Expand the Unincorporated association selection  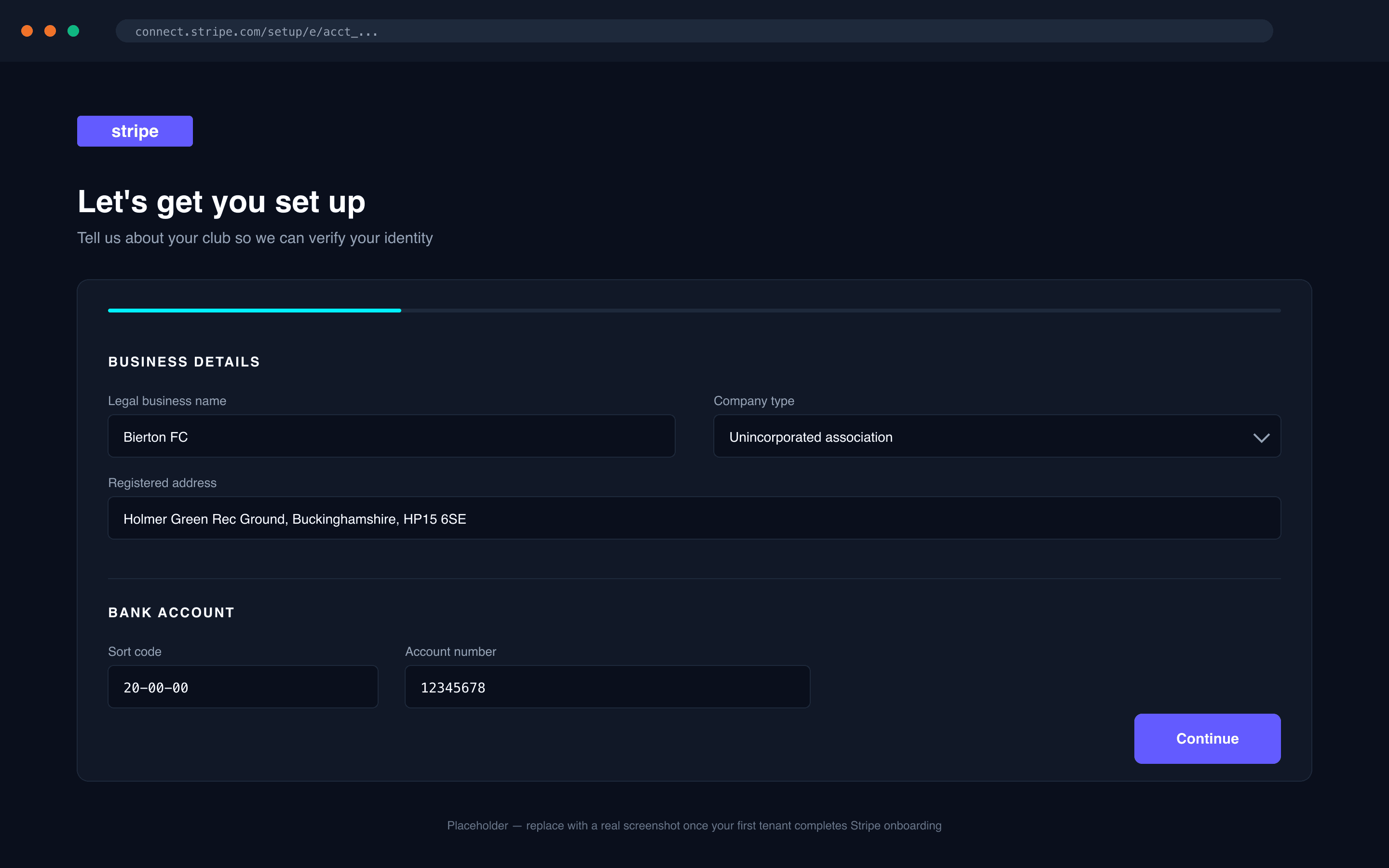tap(997, 436)
